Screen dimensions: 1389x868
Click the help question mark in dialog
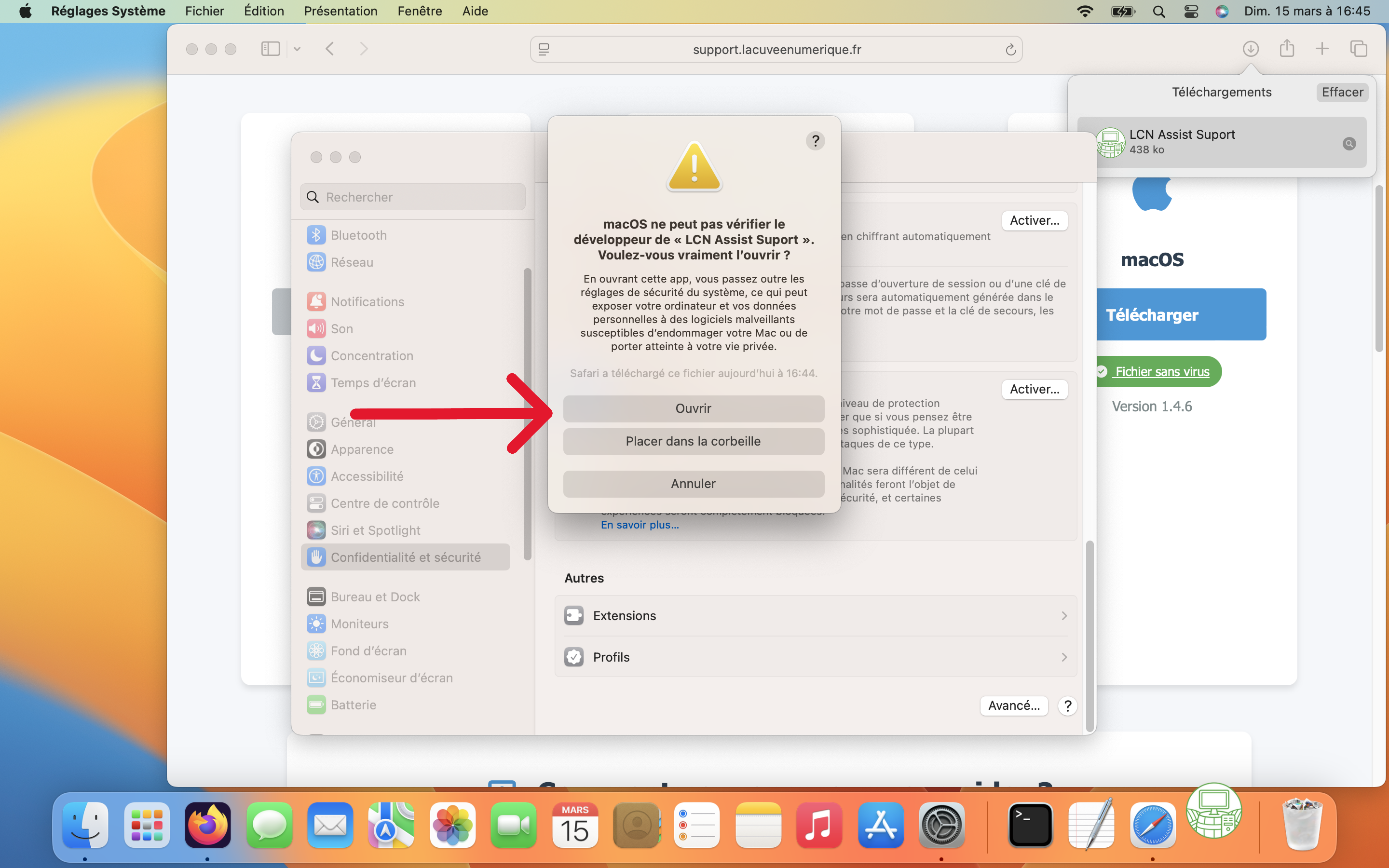point(815,141)
